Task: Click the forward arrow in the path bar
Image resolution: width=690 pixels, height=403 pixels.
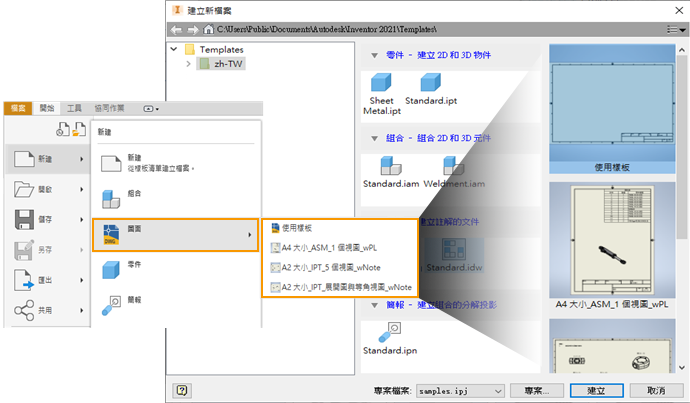Action: coord(193,29)
